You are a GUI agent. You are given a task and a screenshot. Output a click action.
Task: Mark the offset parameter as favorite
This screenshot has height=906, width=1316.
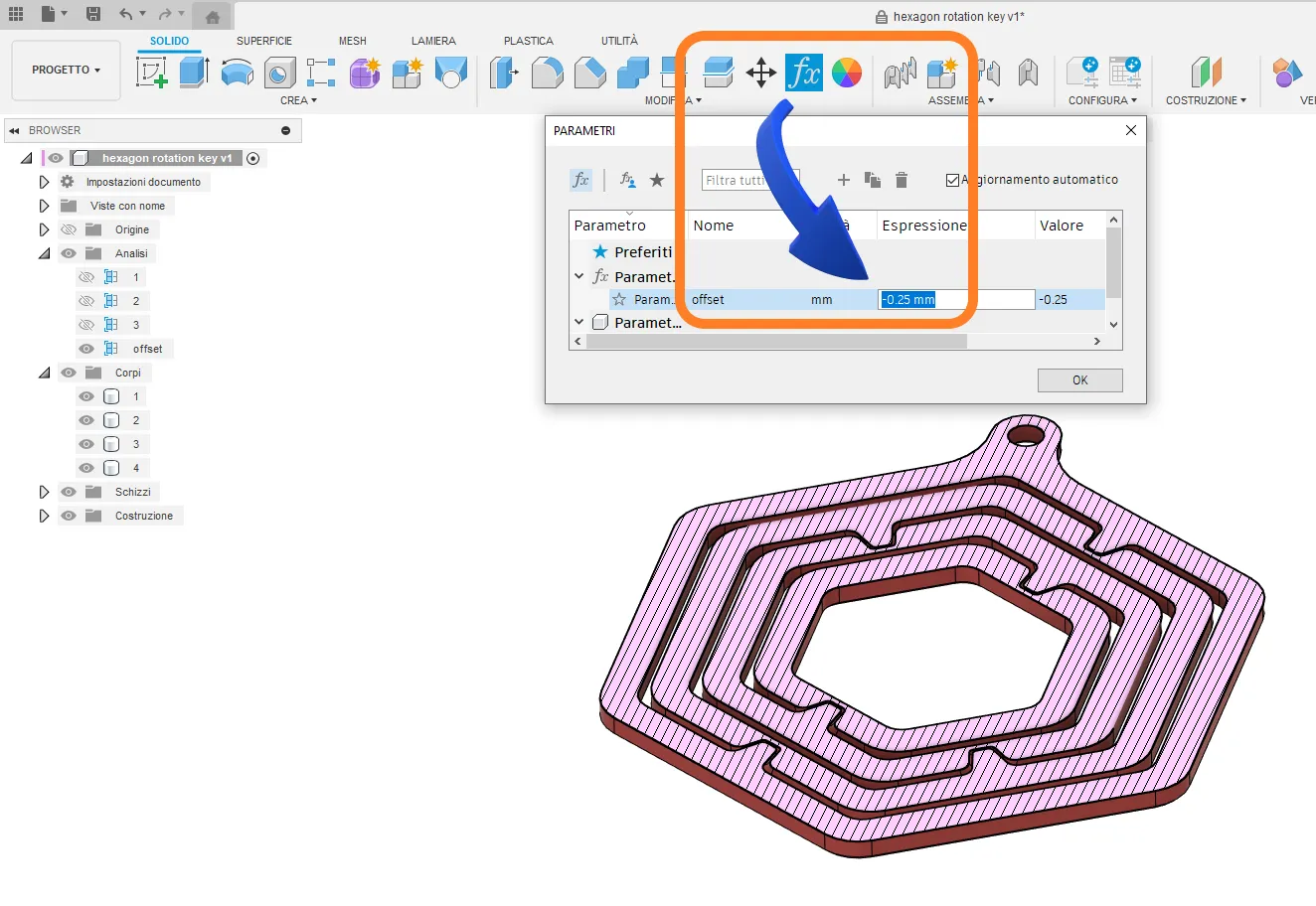click(619, 299)
